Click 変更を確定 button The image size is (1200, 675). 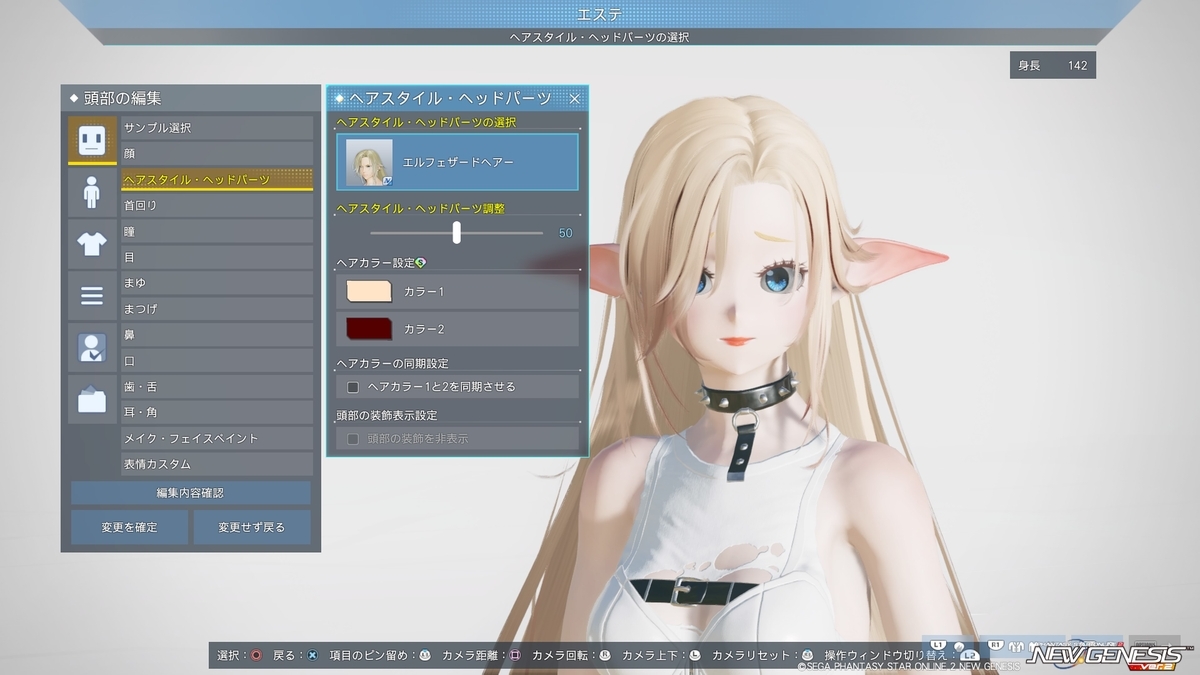(129, 527)
